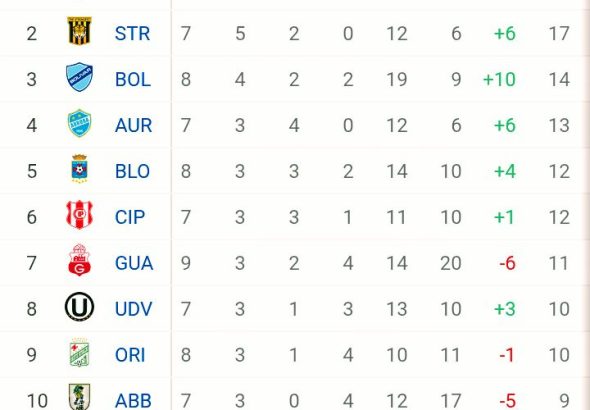Viewport: 590px width, 410px height.
Task: Open the AUR team link
Action: tap(134, 125)
